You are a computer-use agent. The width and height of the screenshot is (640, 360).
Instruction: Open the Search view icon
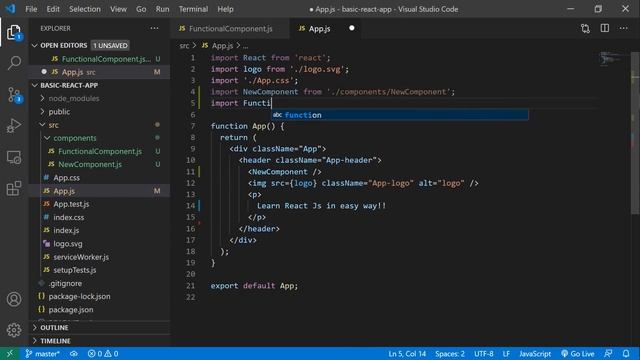tap(14, 63)
